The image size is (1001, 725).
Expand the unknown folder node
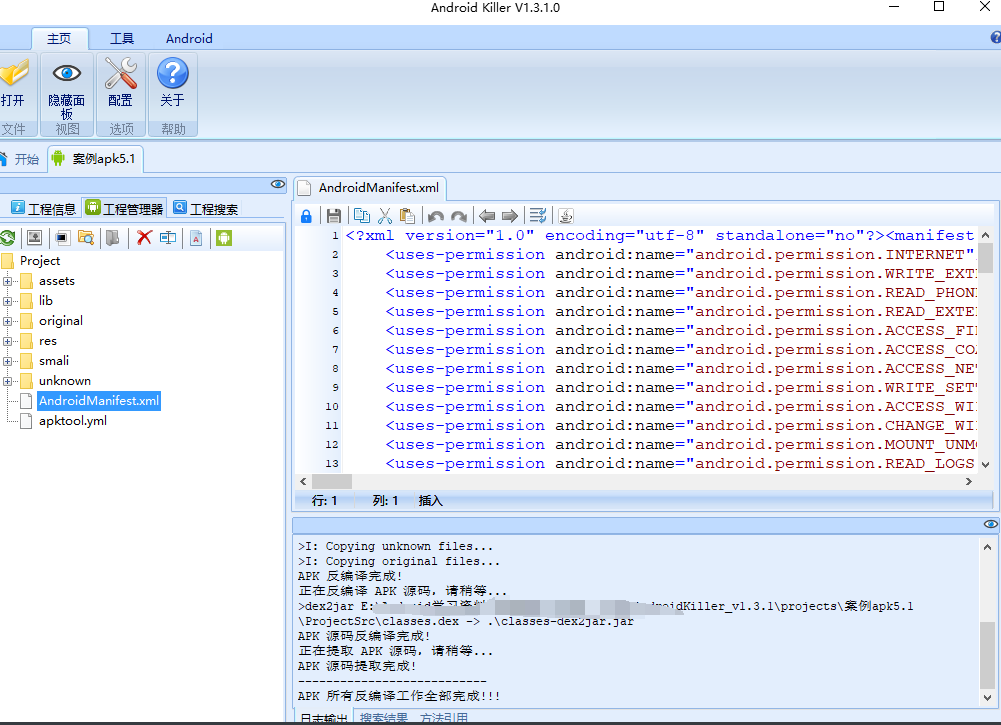pyautogui.click(x=7, y=382)
